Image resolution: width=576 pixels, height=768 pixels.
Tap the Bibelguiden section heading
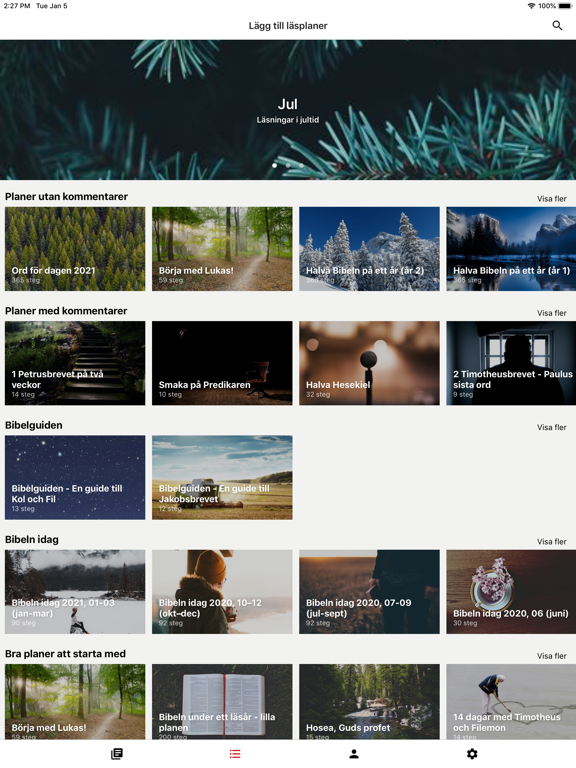tap(34, 425)
